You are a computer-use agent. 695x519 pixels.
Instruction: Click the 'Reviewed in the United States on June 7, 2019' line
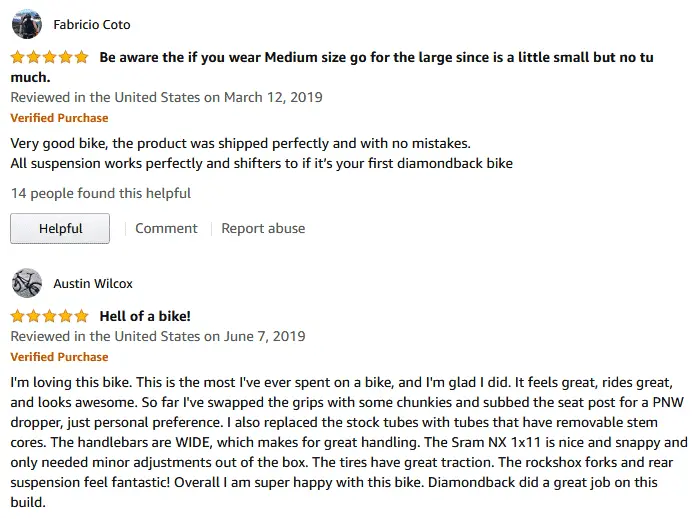[158, 336]
